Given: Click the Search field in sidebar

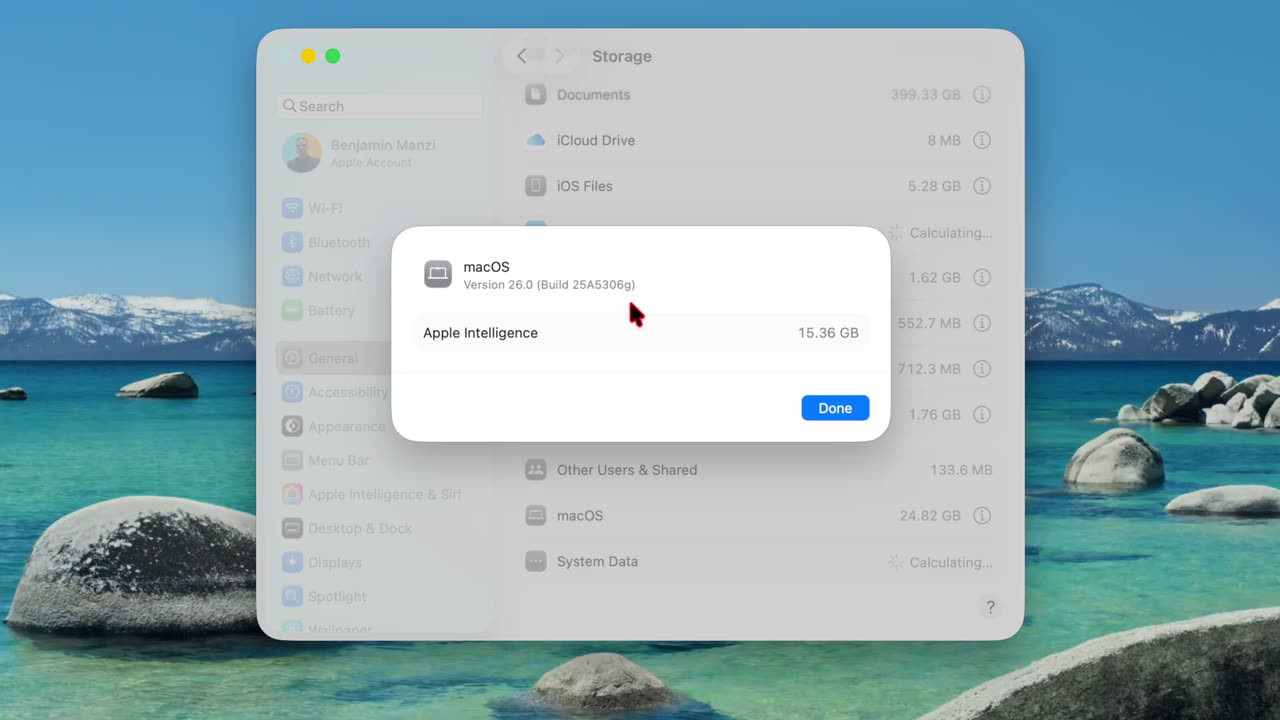Looking at the screenshot, I should [379, 106].
